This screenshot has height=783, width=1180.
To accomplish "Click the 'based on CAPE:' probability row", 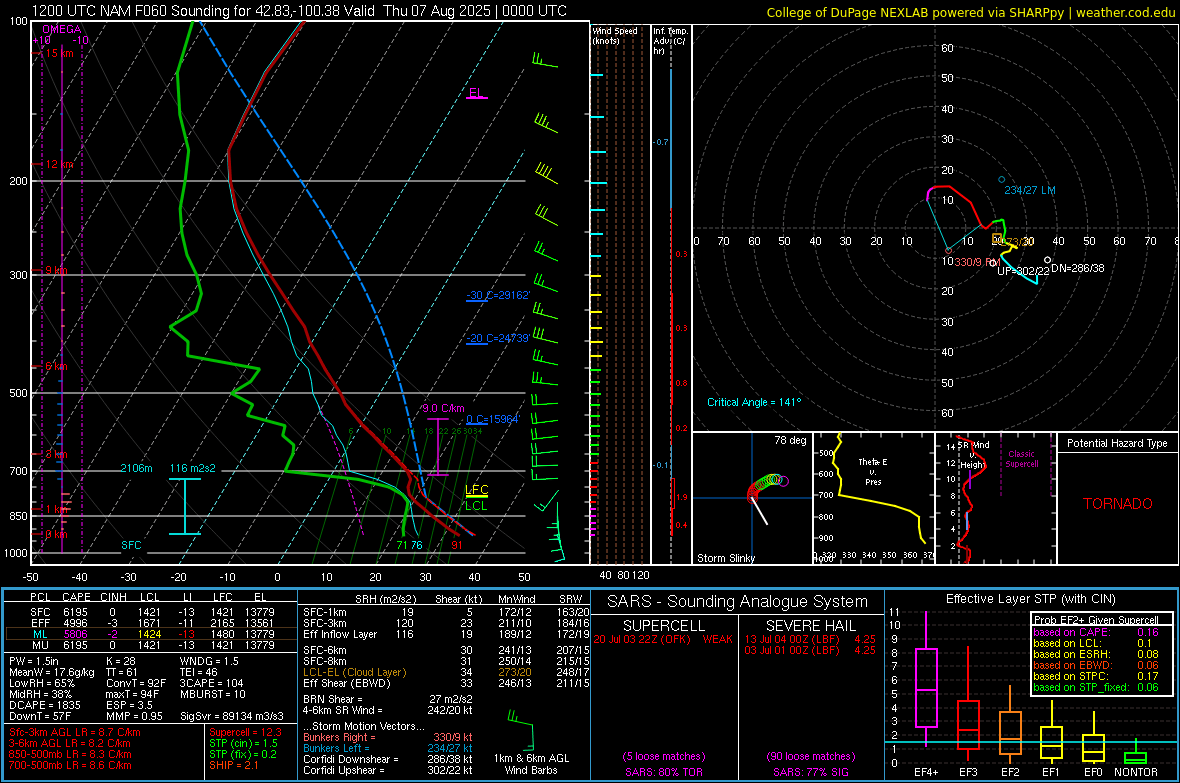I will point(1096,632).
